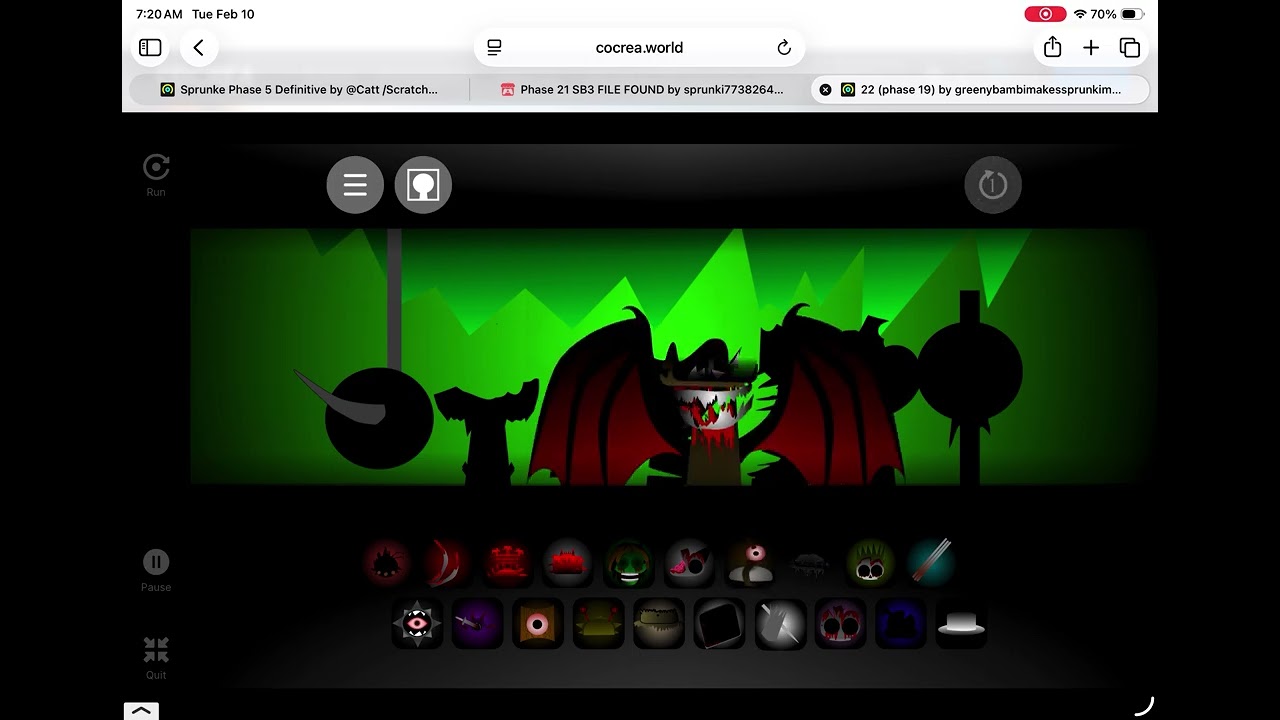This screenshot has height=720, width=1280.
Task: Click the Run reload icon
Action: coord(156,167)
